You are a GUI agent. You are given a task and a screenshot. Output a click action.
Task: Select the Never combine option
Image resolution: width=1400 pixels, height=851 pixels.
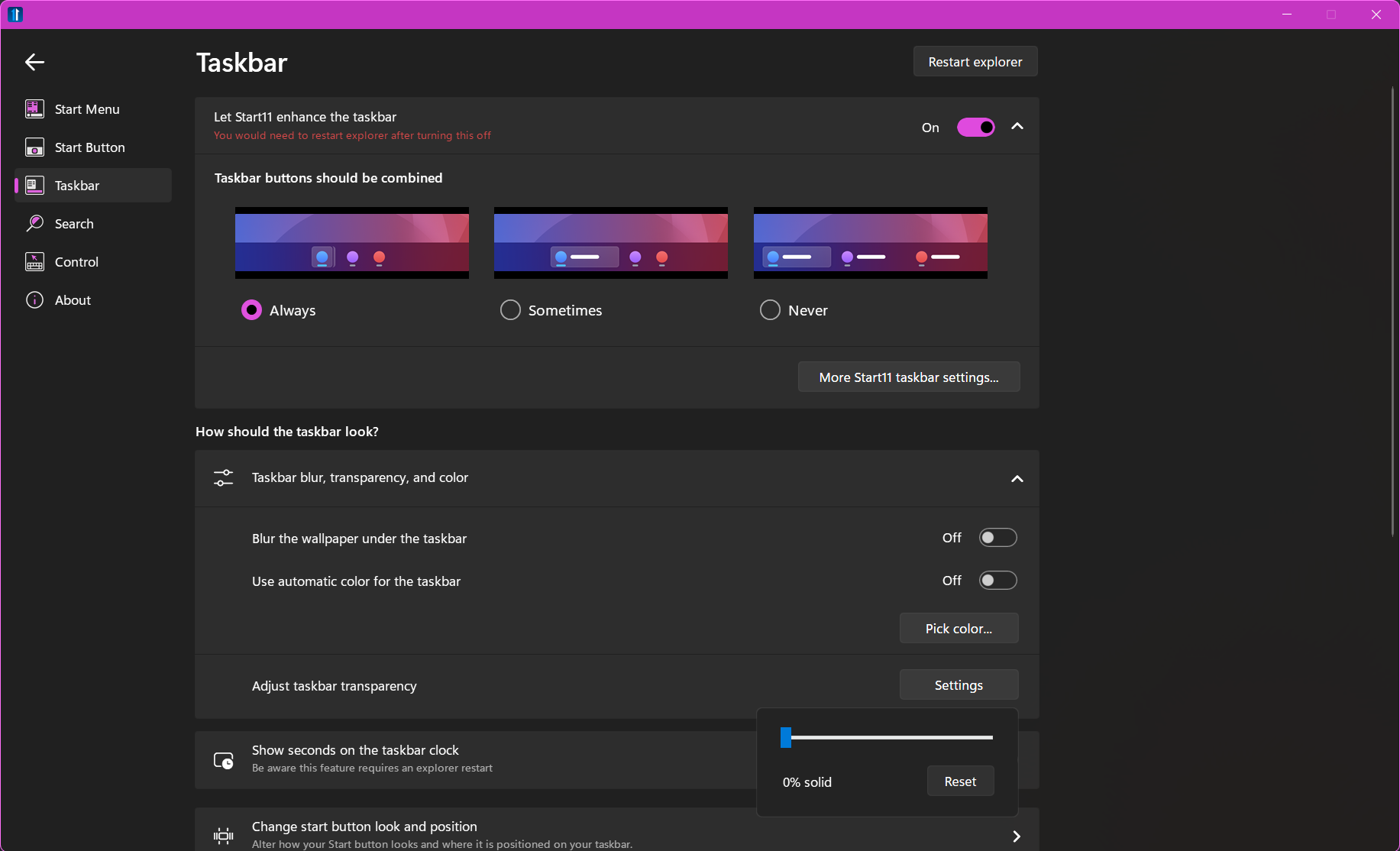(x=770, y=310)
